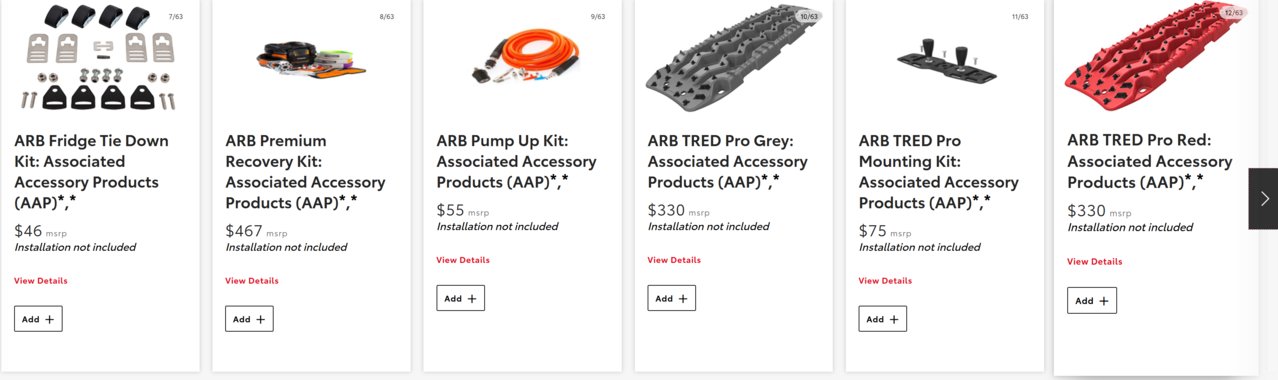Screen dimensions: 1278x380
Task: Open the orange Pump Up Kit hose image
Action: pos(523,60)
